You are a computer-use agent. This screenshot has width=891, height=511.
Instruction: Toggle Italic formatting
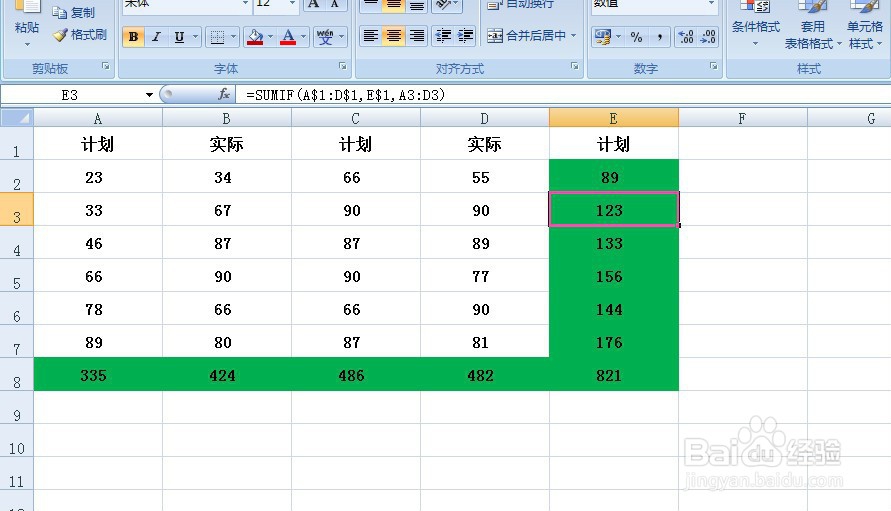[156, 37]
